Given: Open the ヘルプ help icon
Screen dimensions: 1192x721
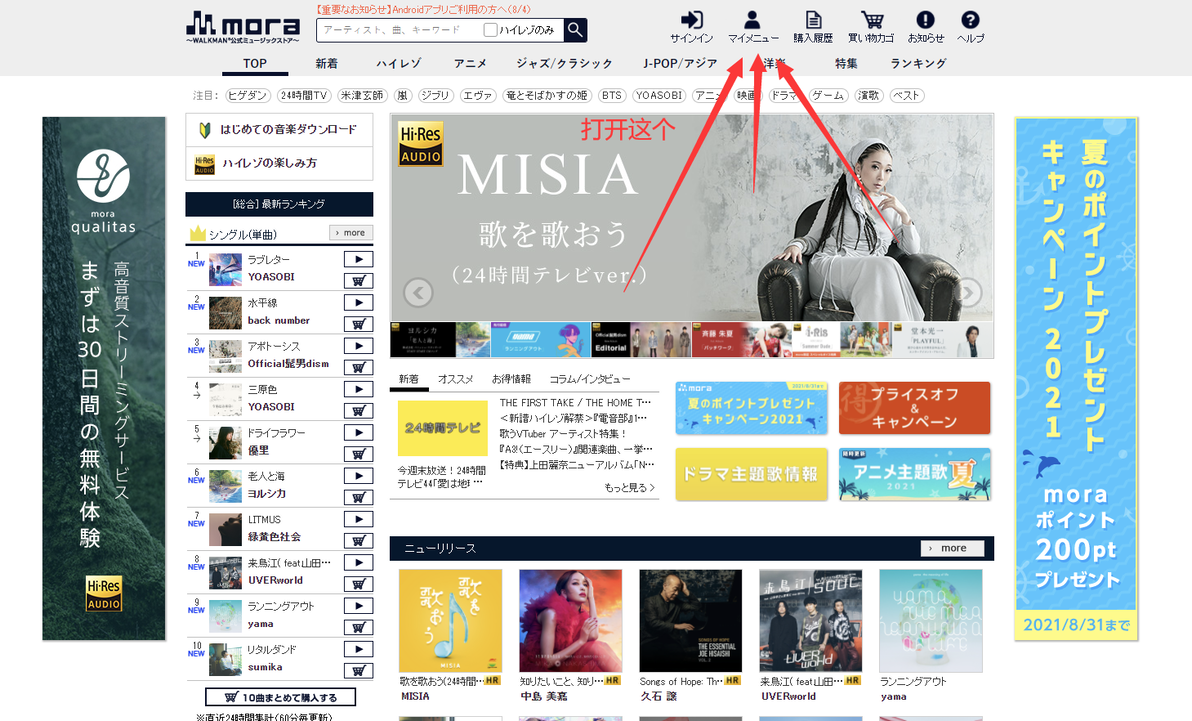Looking at the screenshot, I should (970, 27).
